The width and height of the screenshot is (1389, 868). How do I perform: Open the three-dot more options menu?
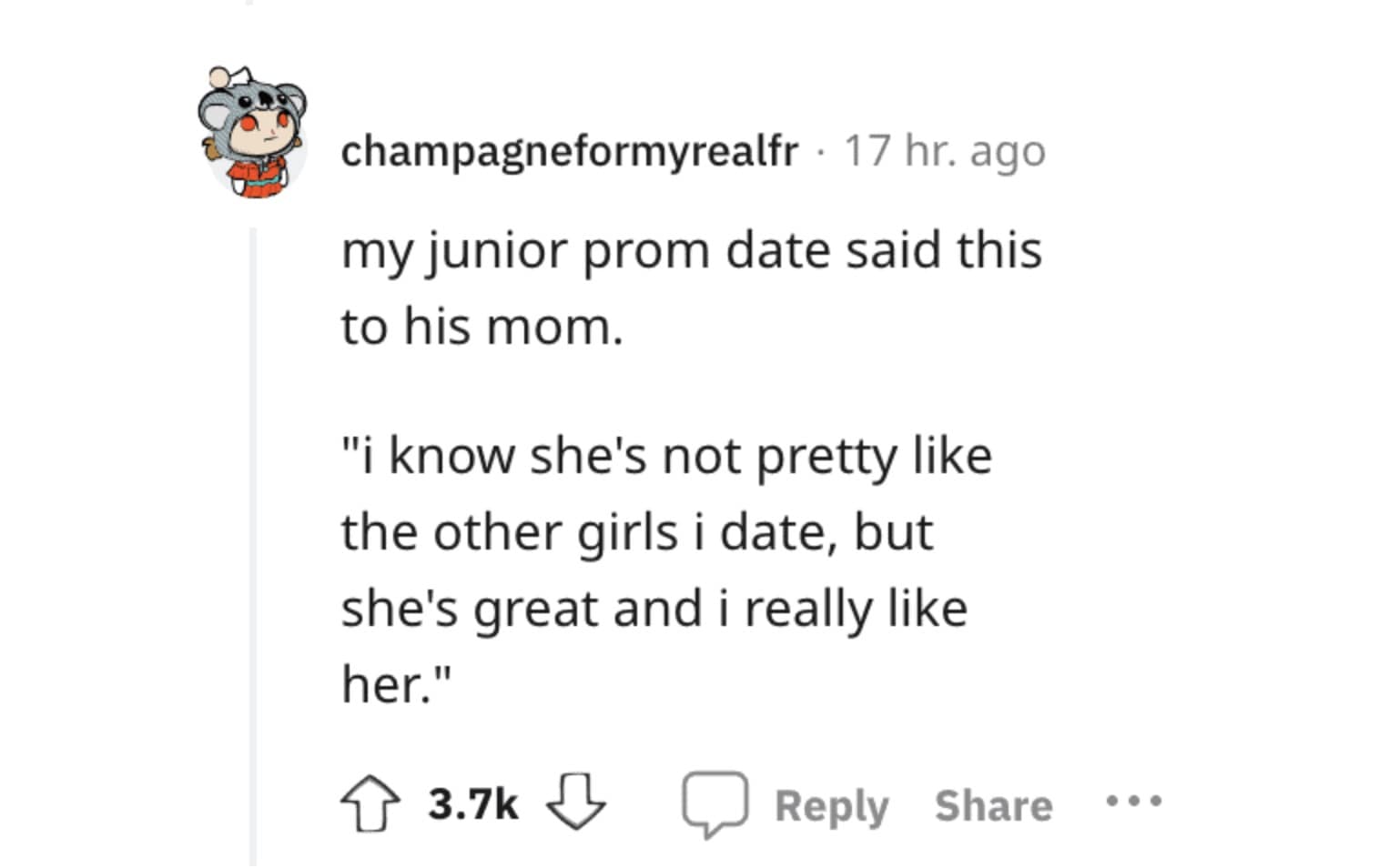1133,802
